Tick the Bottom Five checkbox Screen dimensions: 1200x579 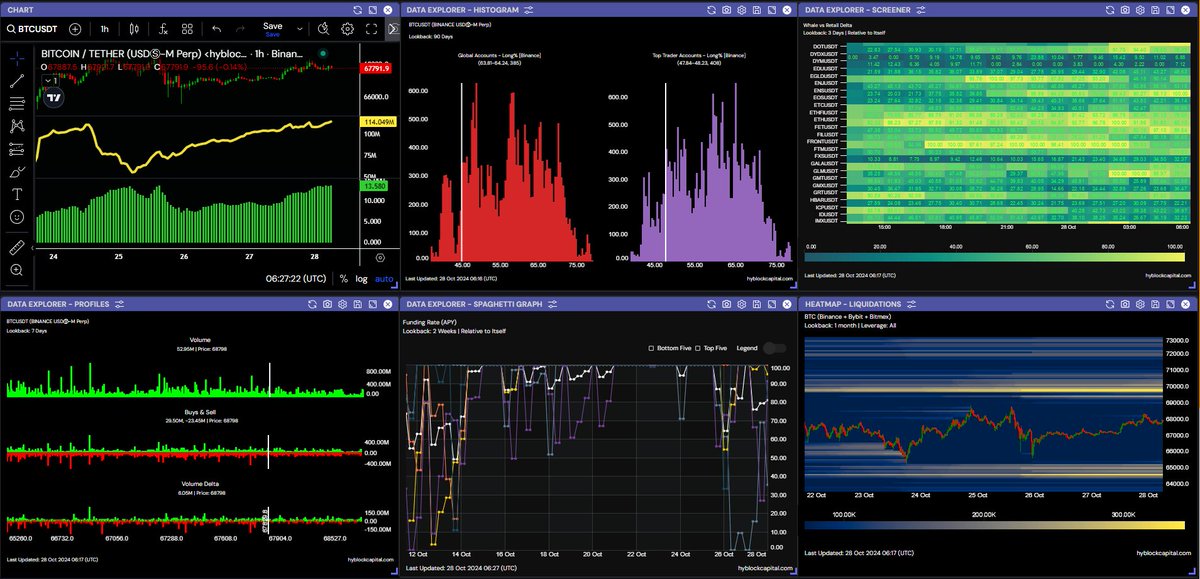click(x=651, y=348)
